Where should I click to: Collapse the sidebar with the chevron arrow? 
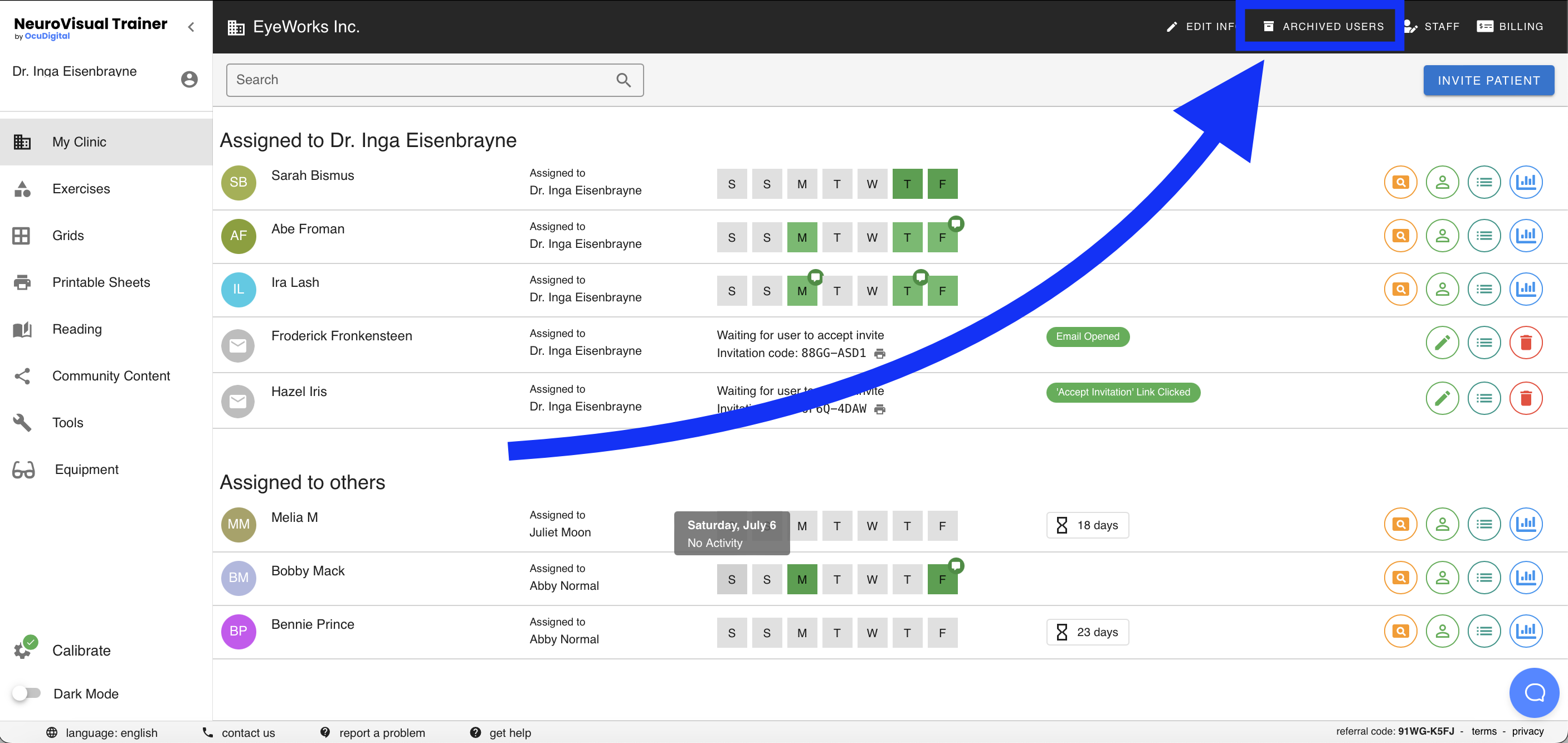[x=191, y=27]
